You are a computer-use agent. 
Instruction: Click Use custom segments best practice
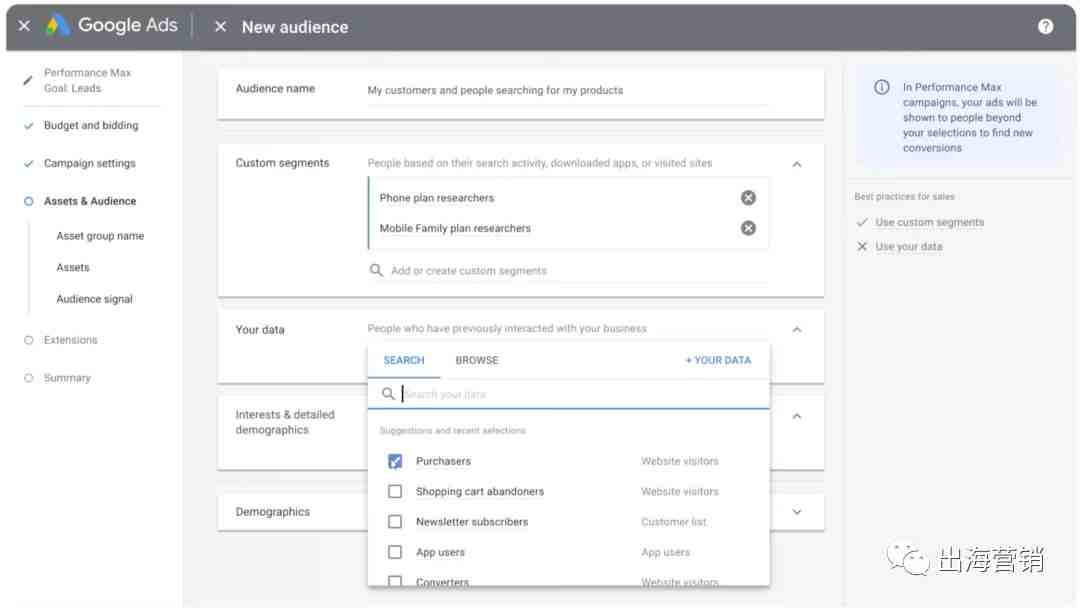(x=929, y=222)
